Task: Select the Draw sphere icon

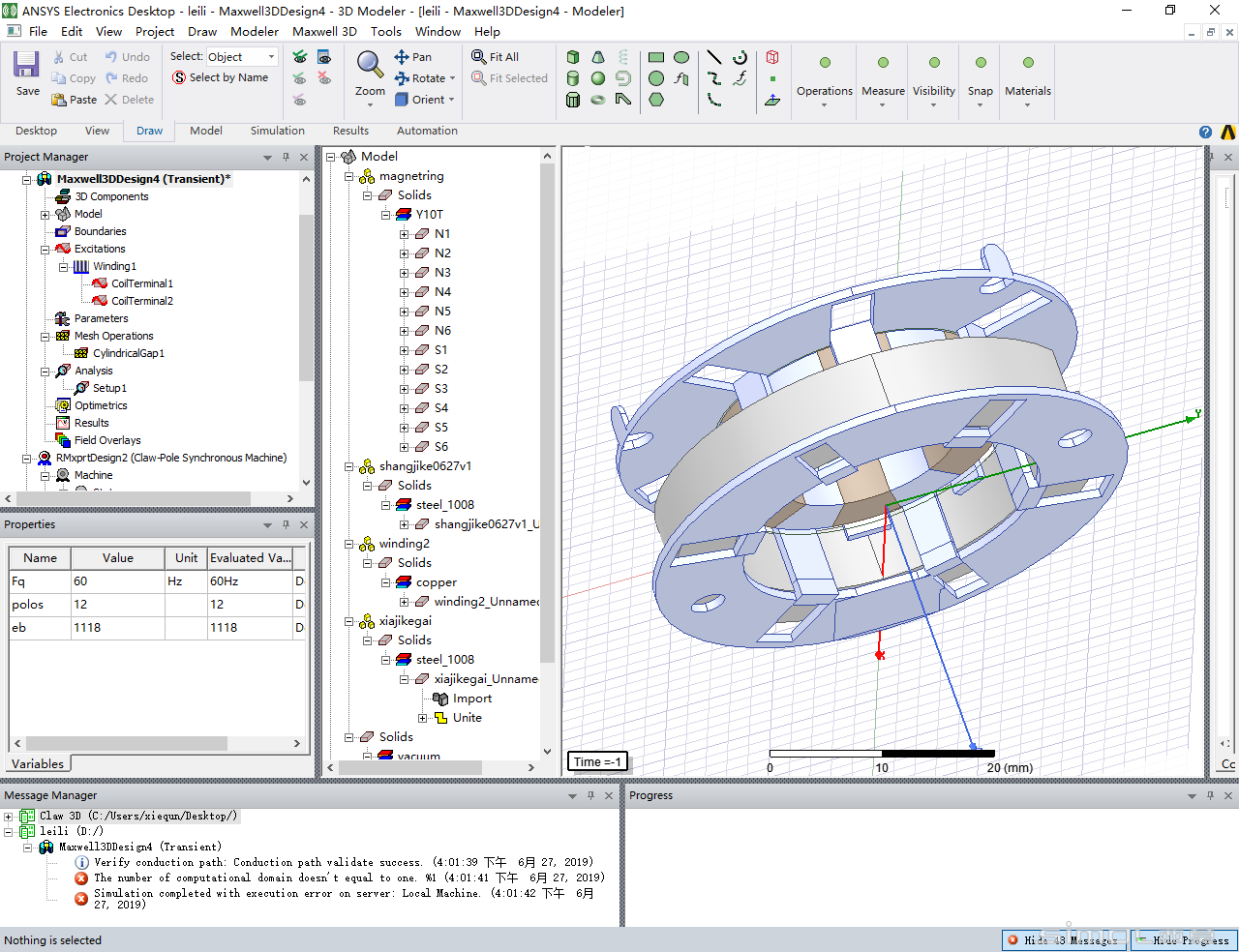Action: pyautogui.click(x=598, y=78)
